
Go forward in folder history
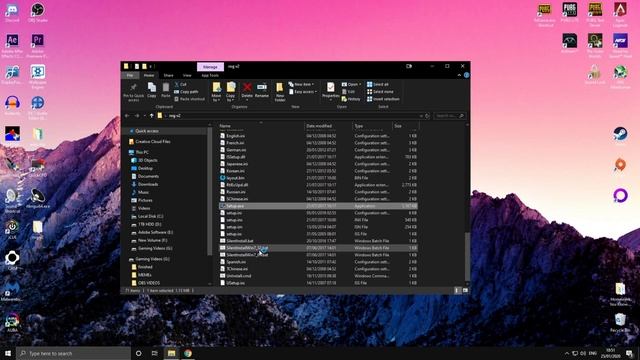[137, 116]
